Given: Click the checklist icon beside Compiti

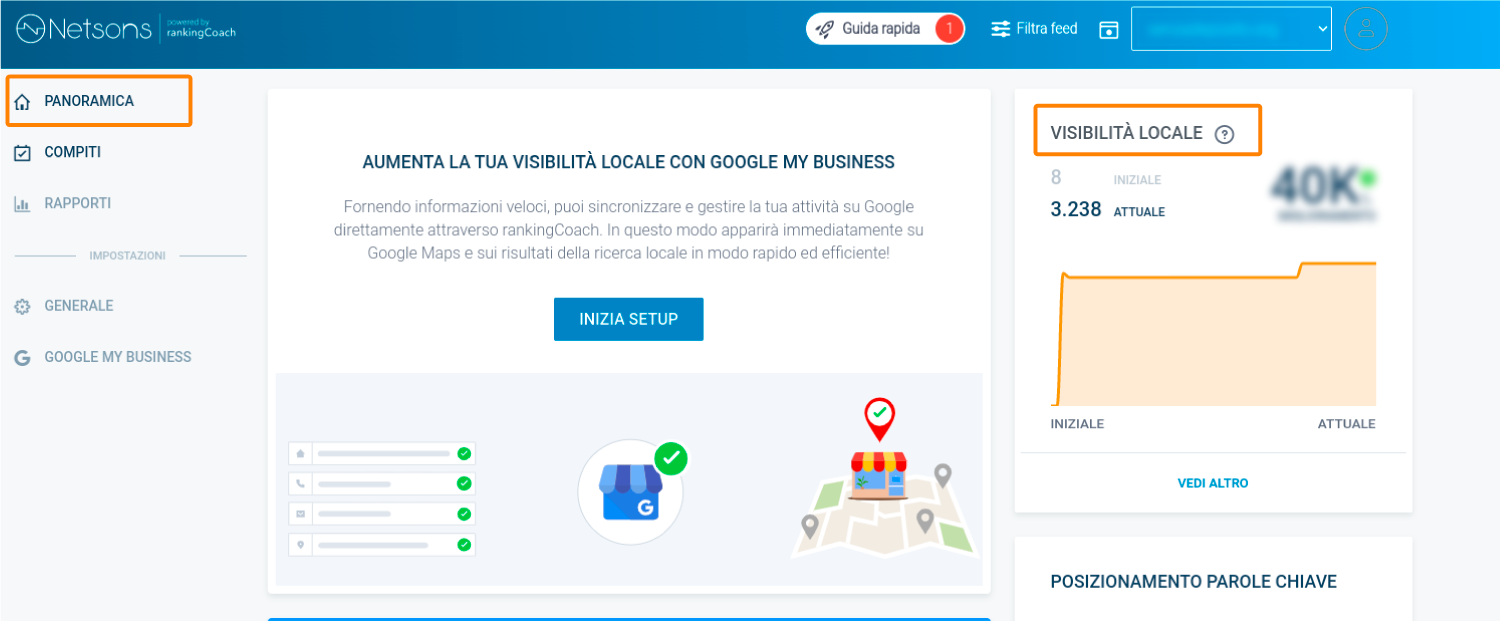Looking at the screenshot, I should point(22,153).
